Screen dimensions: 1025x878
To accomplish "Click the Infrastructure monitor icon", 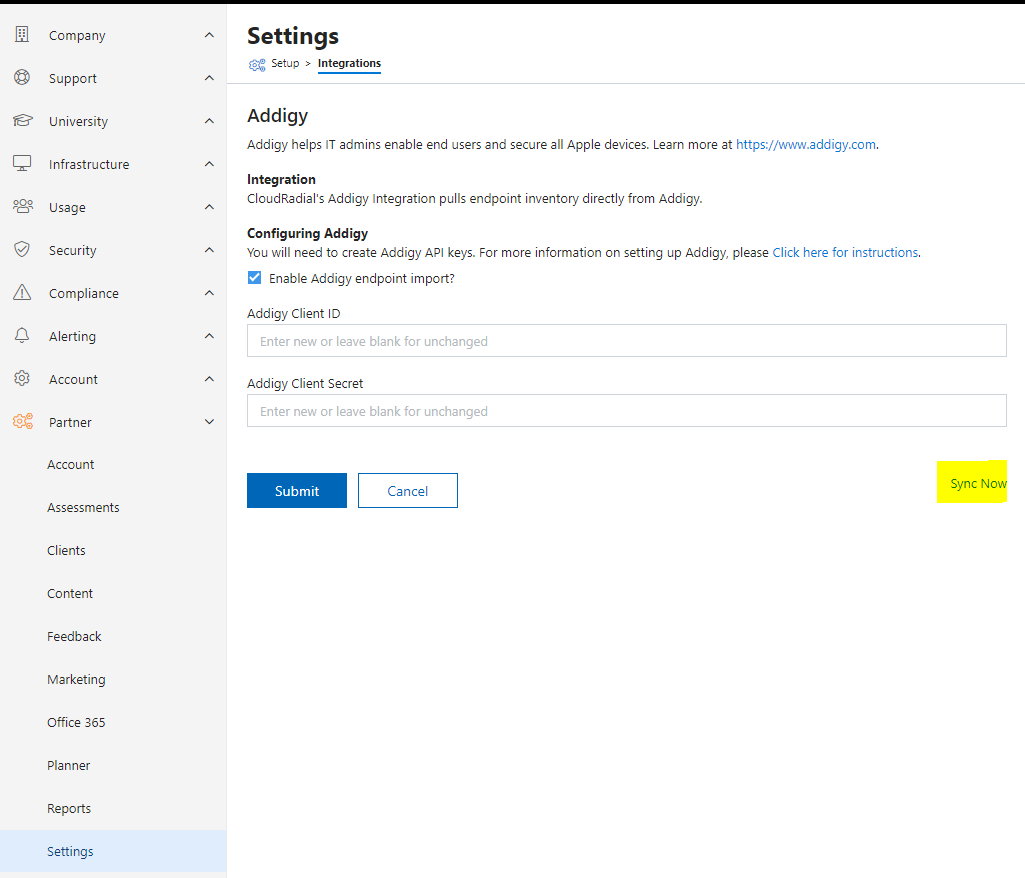I will click(x=22, y=163).
